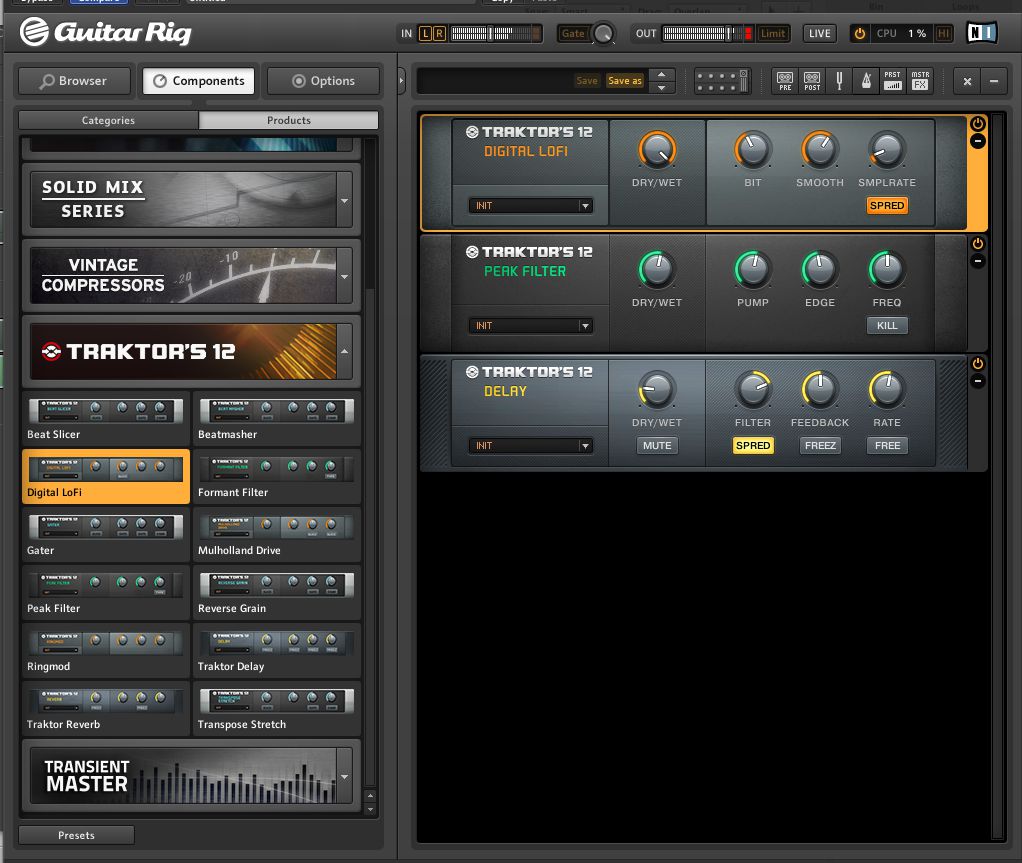The height and width of the screenshot is (863, 1022).
Task: Clear the rack with the X icon
Action: 967,81
